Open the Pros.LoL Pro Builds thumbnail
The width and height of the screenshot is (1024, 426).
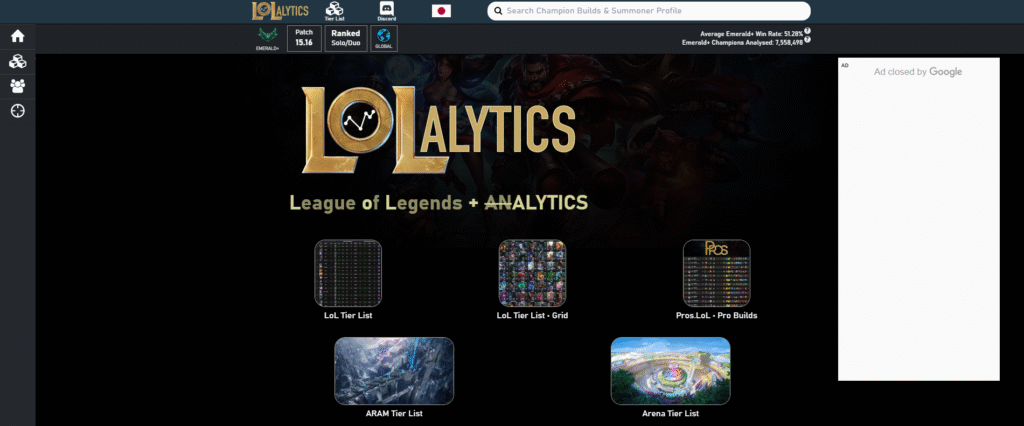[716, 273]
